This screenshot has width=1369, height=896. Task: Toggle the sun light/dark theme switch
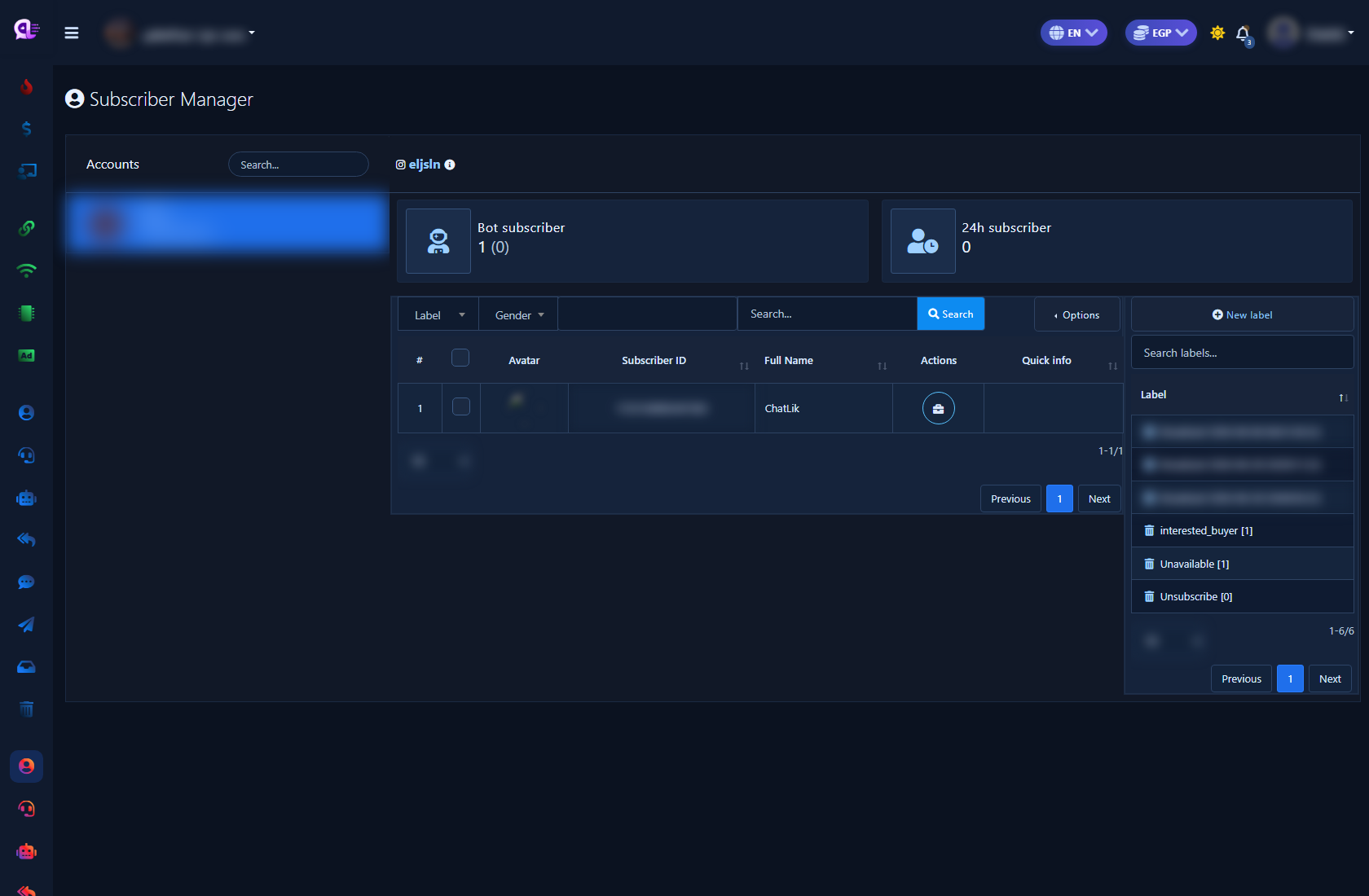(1217, 33)
